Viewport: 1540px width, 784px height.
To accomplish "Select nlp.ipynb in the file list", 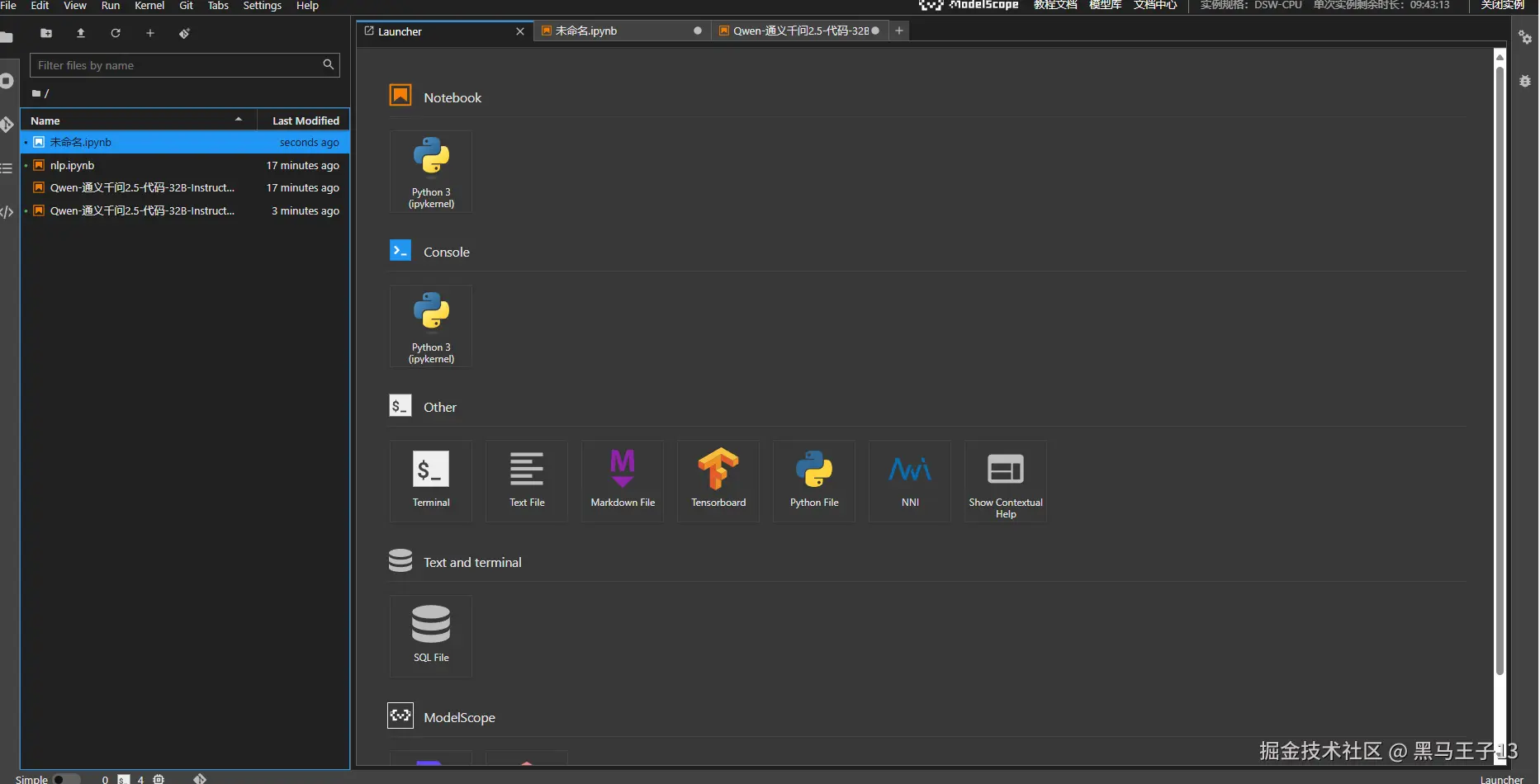I will pos(185,165).
